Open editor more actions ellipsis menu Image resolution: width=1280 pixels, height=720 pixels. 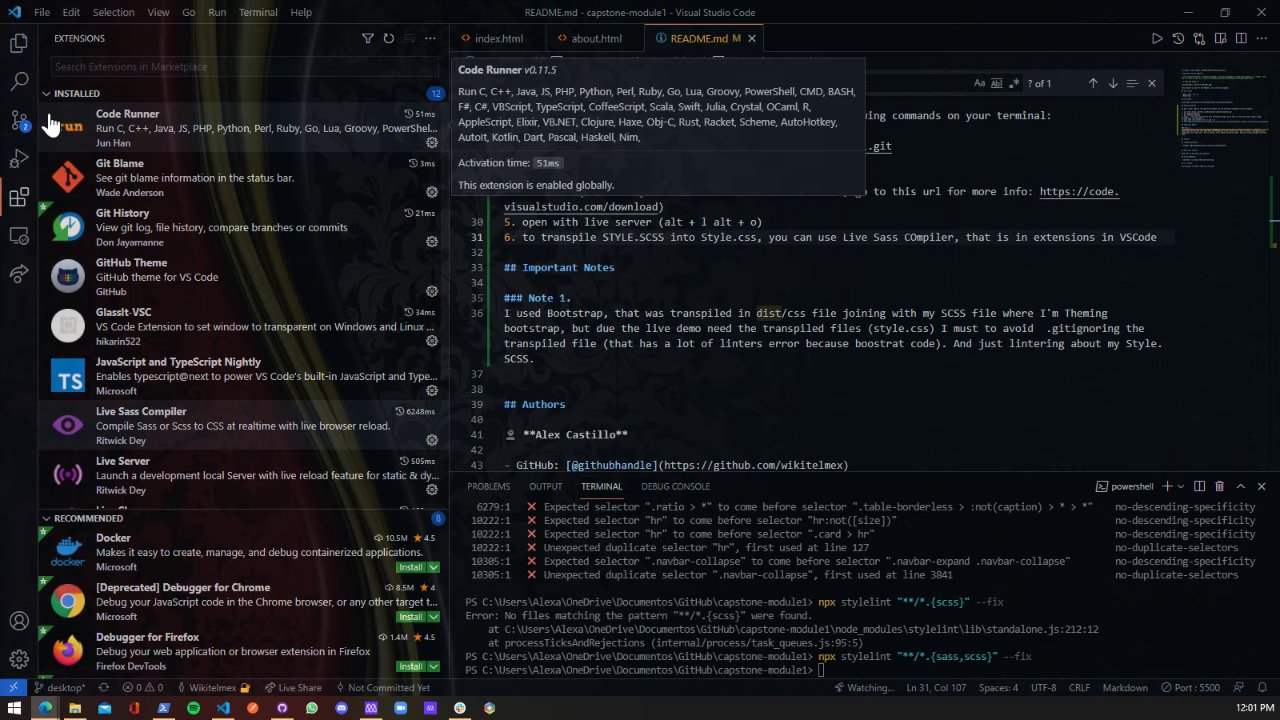1262,38
